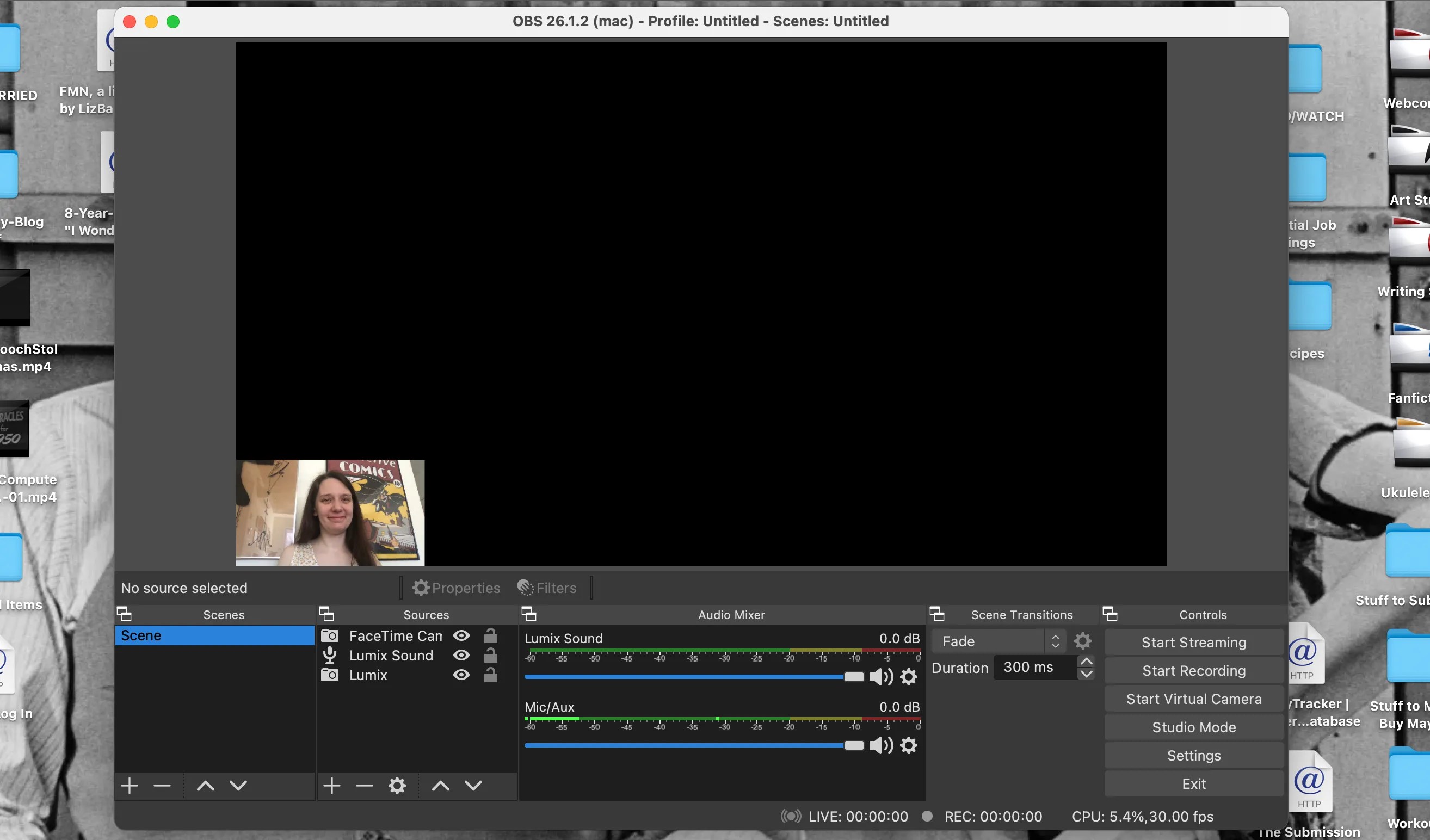
Task: Lock the Lumix Sound source
Action: pyautogui.click(x=490, y=656)
